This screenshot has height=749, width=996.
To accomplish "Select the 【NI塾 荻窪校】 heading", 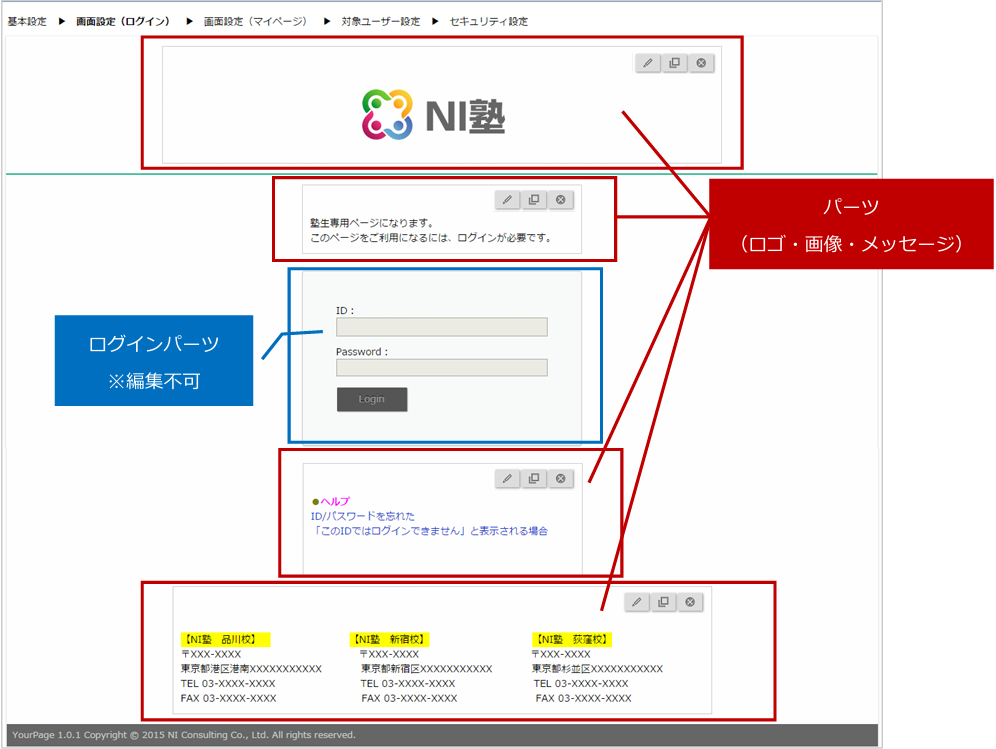I will tap(572, 639).
